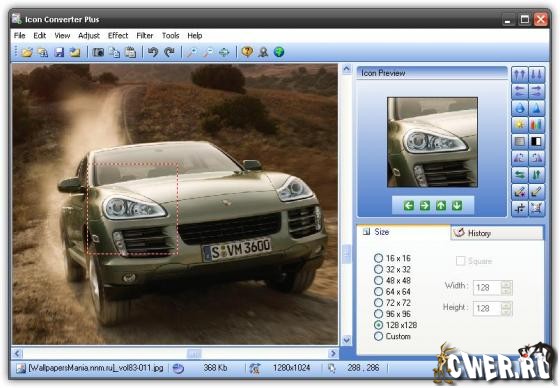Click the Open file toolbar icon
560x388 pixels.
point(26,53)
